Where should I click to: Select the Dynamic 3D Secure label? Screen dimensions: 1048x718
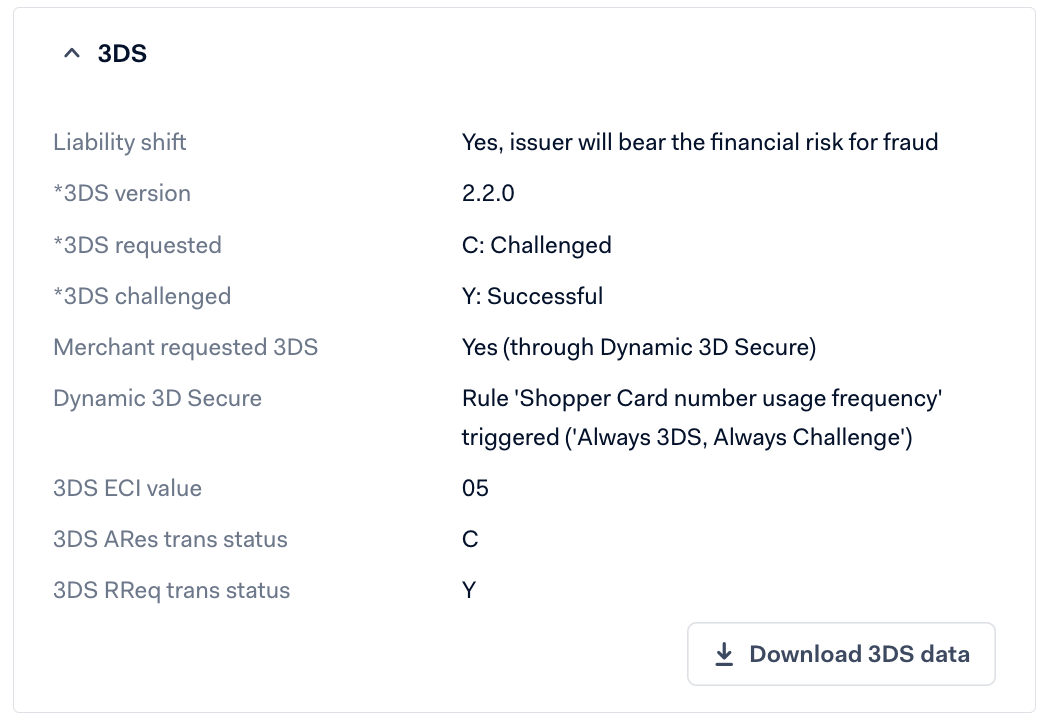click(x=158, y=398)
